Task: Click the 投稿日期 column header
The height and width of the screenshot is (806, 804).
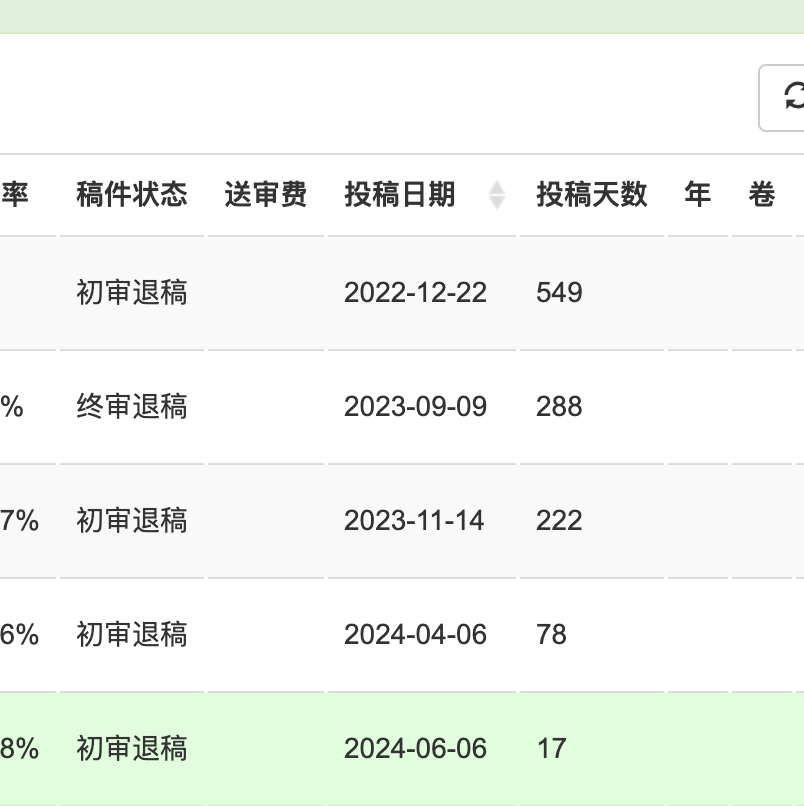Action: point(399,194)
